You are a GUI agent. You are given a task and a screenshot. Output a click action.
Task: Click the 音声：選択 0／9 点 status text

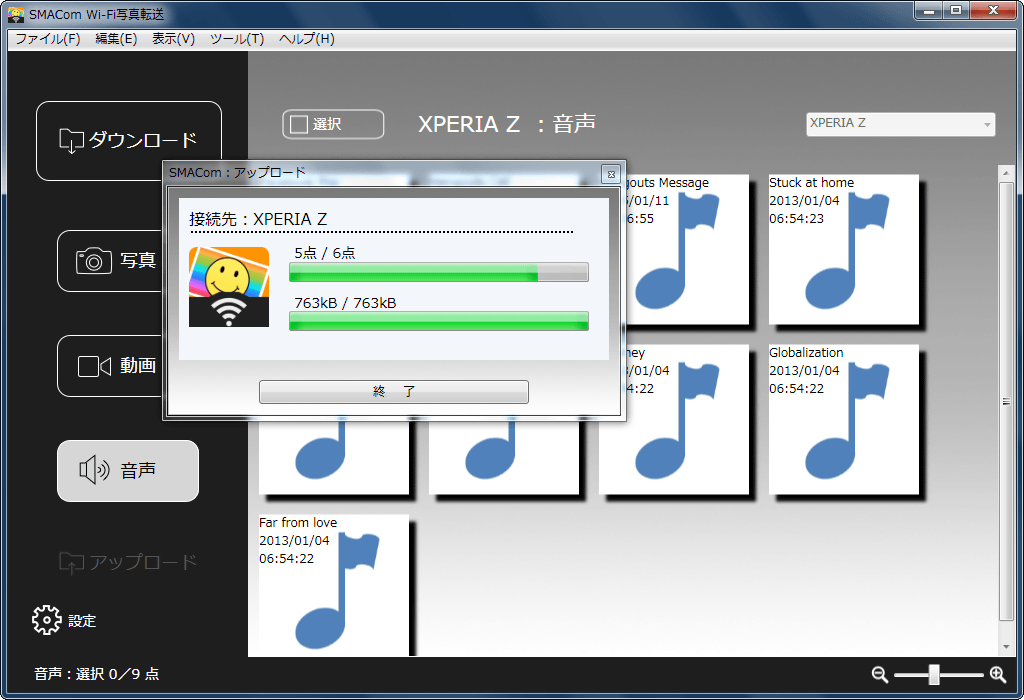[x=97, y=674]
